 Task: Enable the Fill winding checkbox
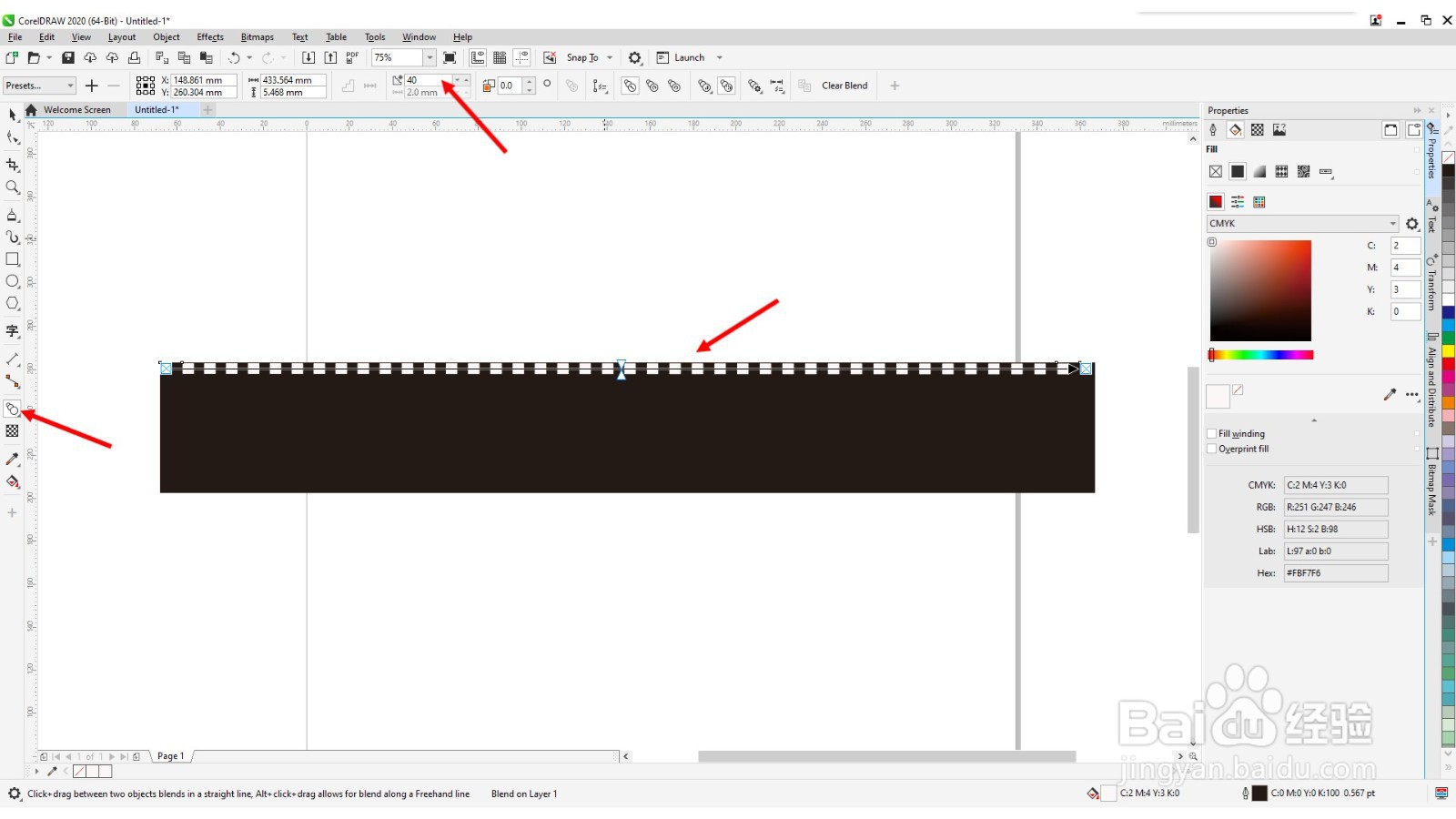(x=1211, y=433)
